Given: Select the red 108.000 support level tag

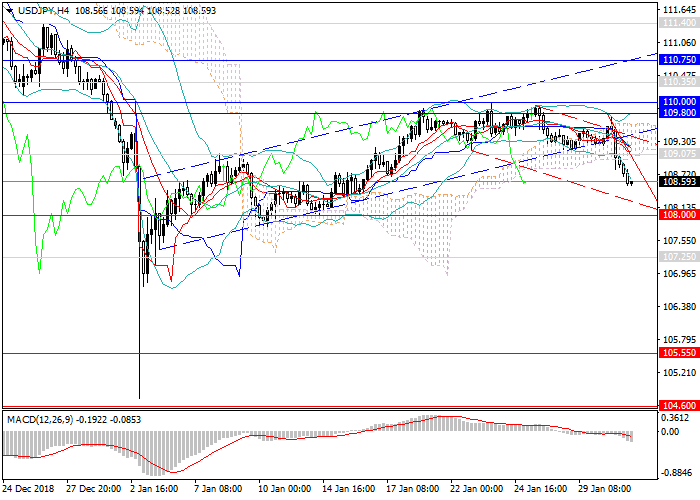Looking at the screenshot, I should click(x=677, y=215).
